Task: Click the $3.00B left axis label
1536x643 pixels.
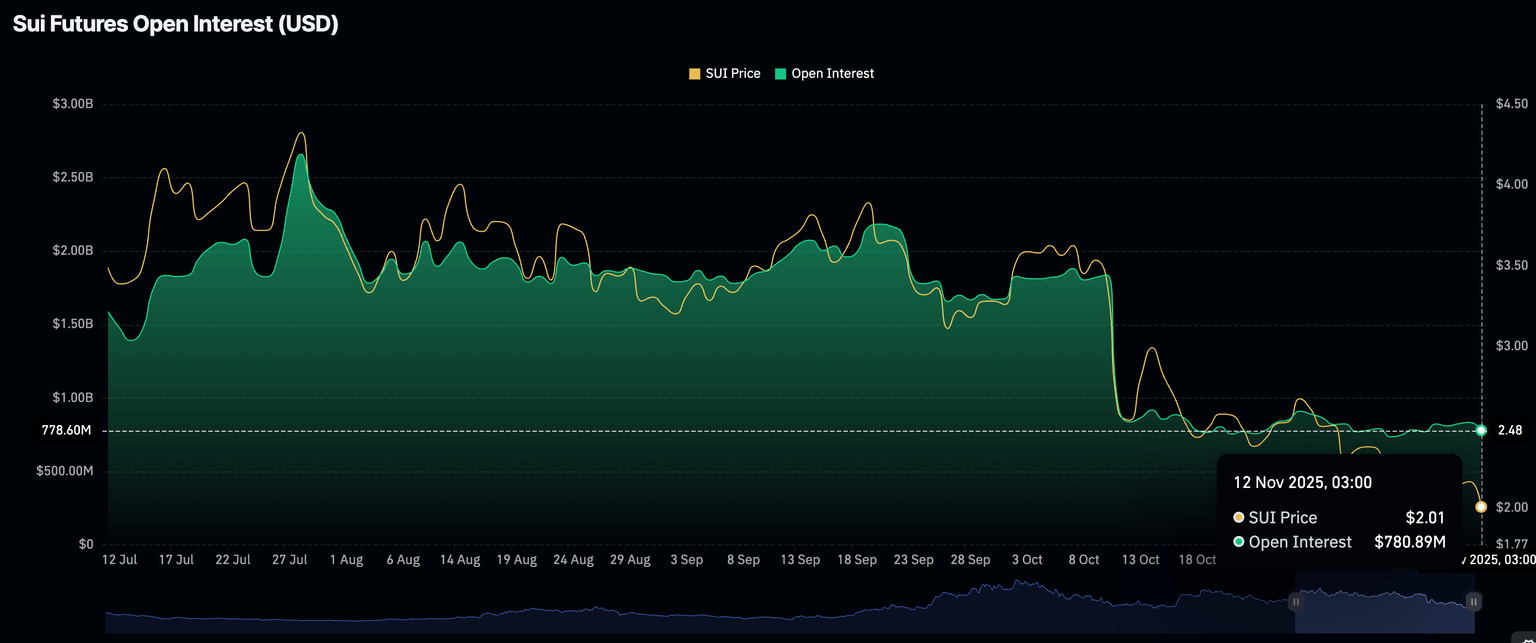Action: pyautogui.click(x=73, y=104)
